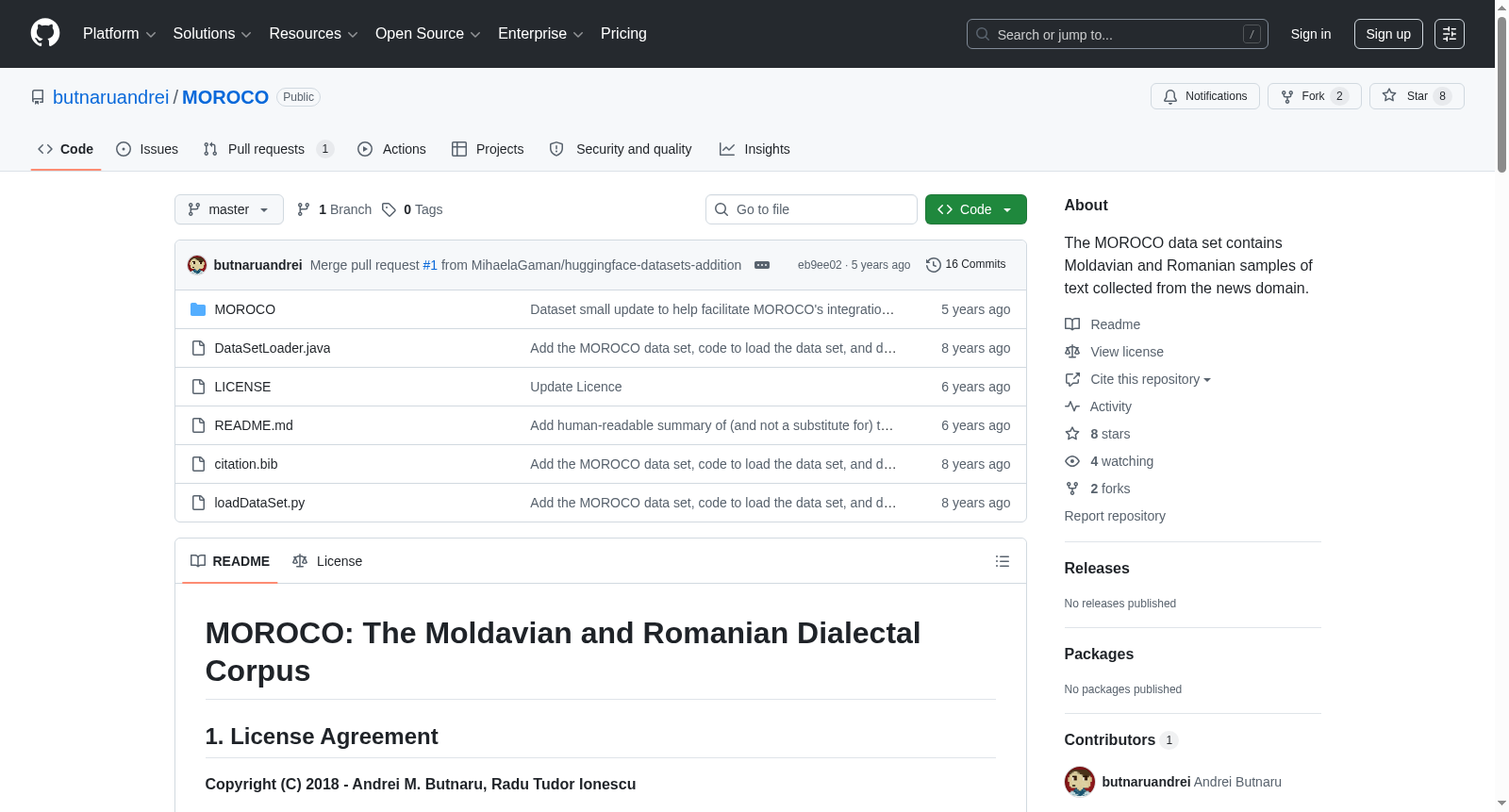This screenshot has height=812, width=1509.
Task: Open the Contributors heading link
Action: (x=1121, y=740)
